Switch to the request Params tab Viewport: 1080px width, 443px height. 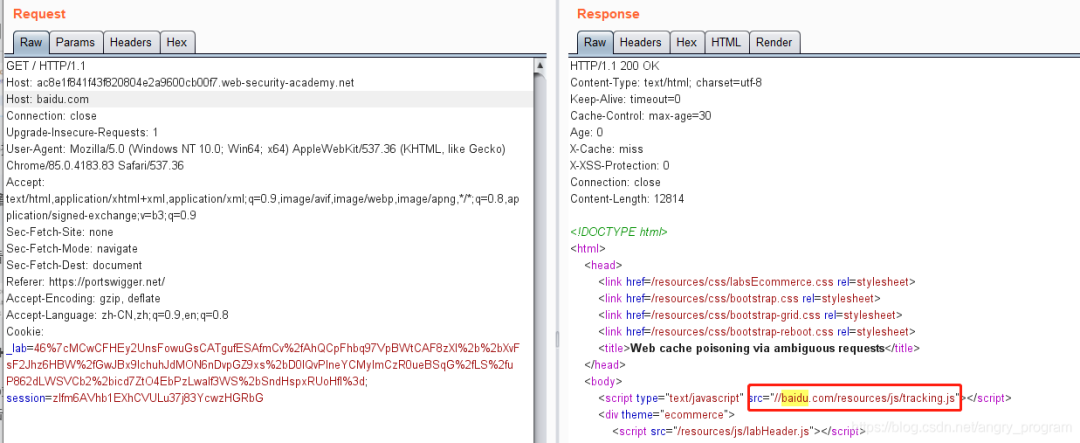pos(75,42)
